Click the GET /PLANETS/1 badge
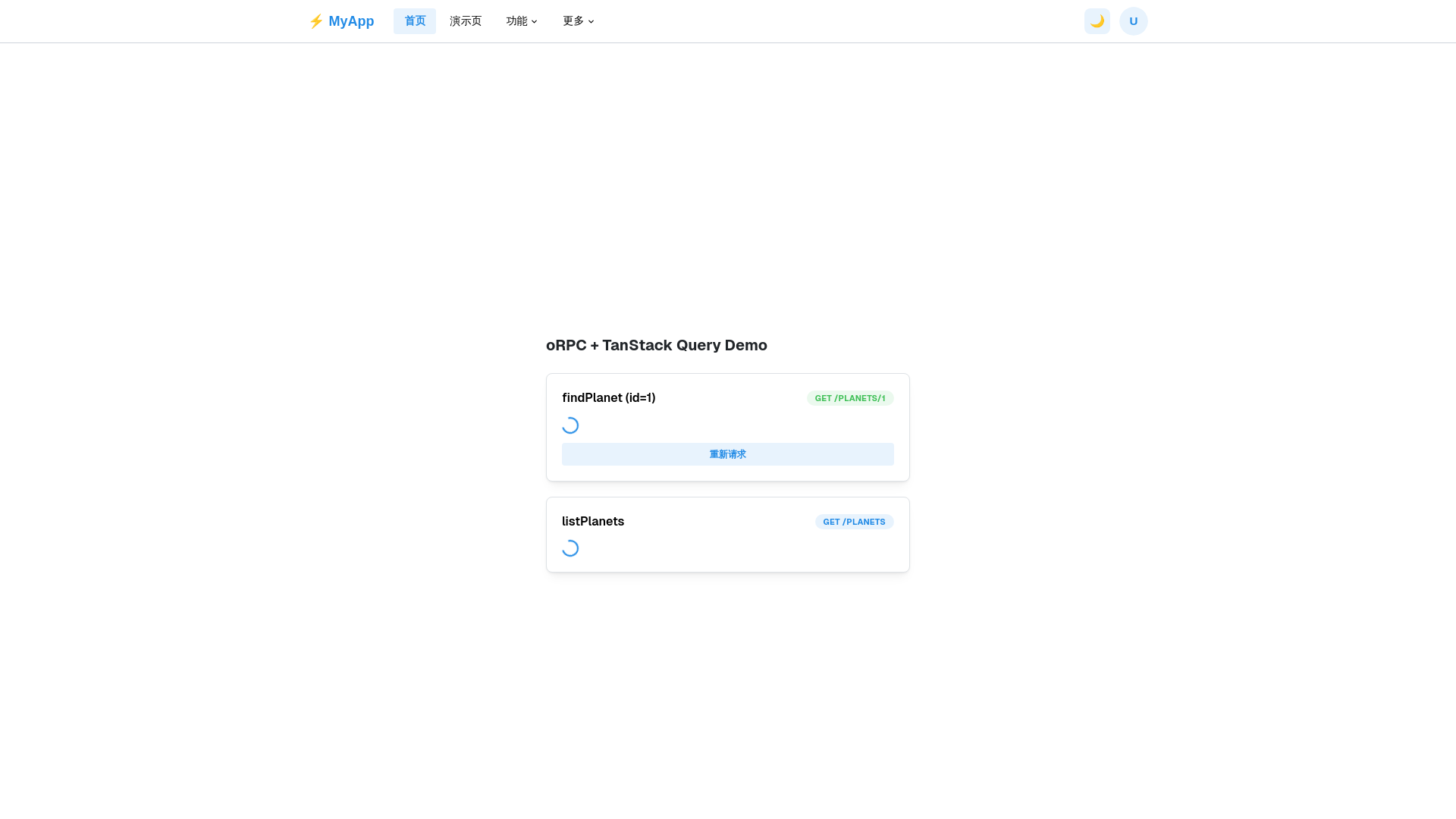This screenshot has width=1456, height=819. [x=850, y=398]
